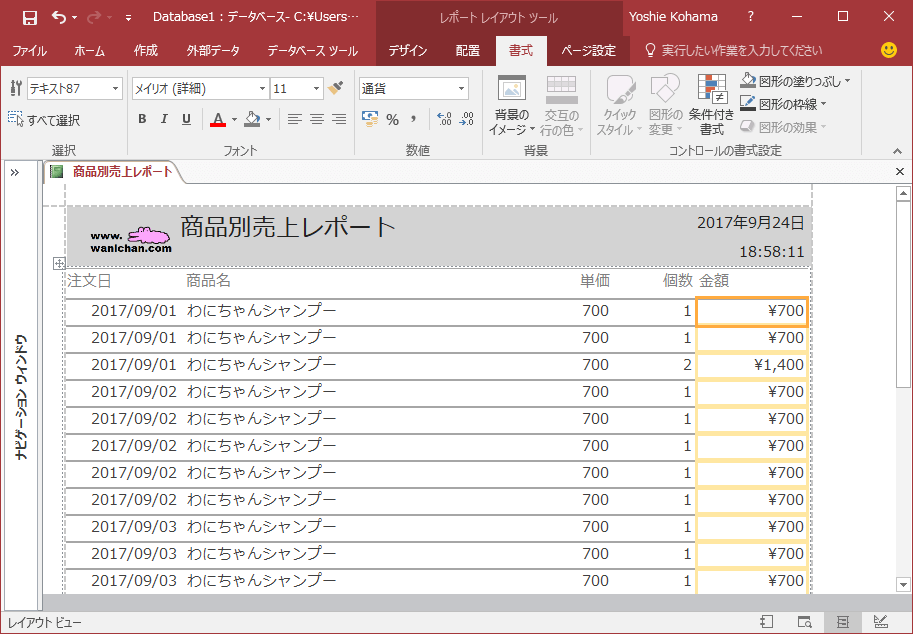Switch to the 外部データ ribbon tab
The height and width of the screenshot is (634, 913).
(213, 51)
